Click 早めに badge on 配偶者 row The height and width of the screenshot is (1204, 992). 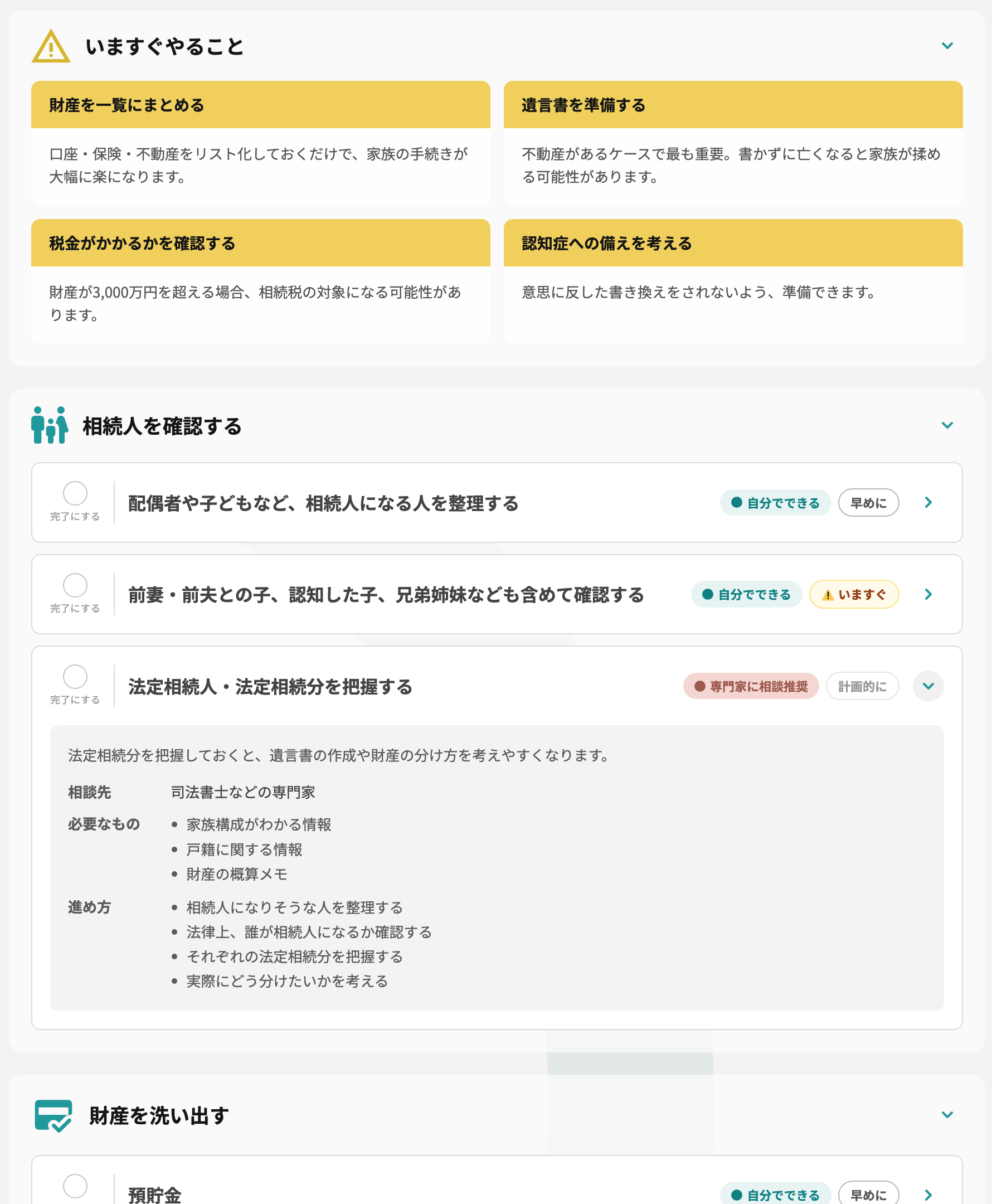coord(869,503)
